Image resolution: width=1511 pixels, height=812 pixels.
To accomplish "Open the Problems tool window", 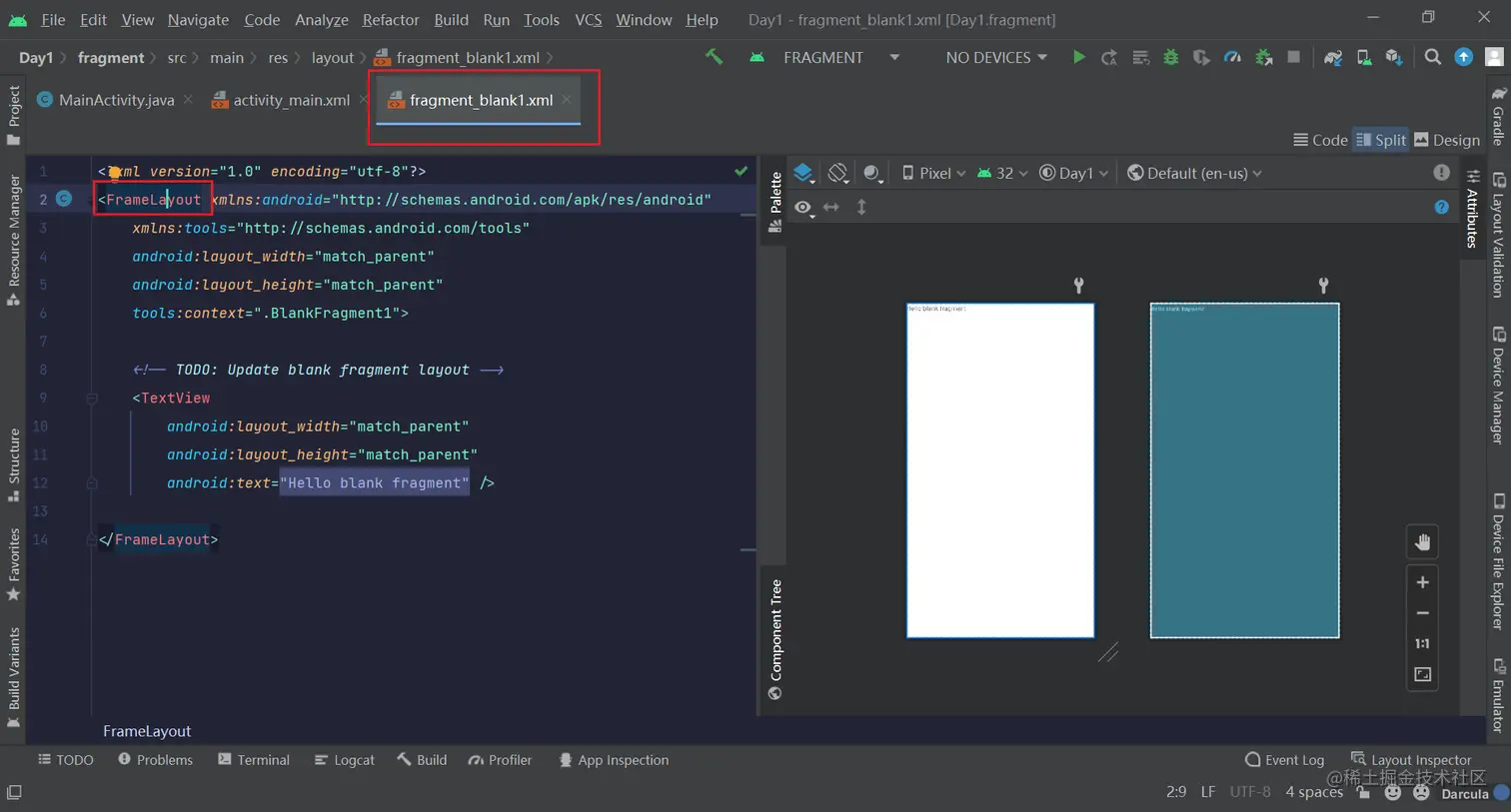I will 155,760.
